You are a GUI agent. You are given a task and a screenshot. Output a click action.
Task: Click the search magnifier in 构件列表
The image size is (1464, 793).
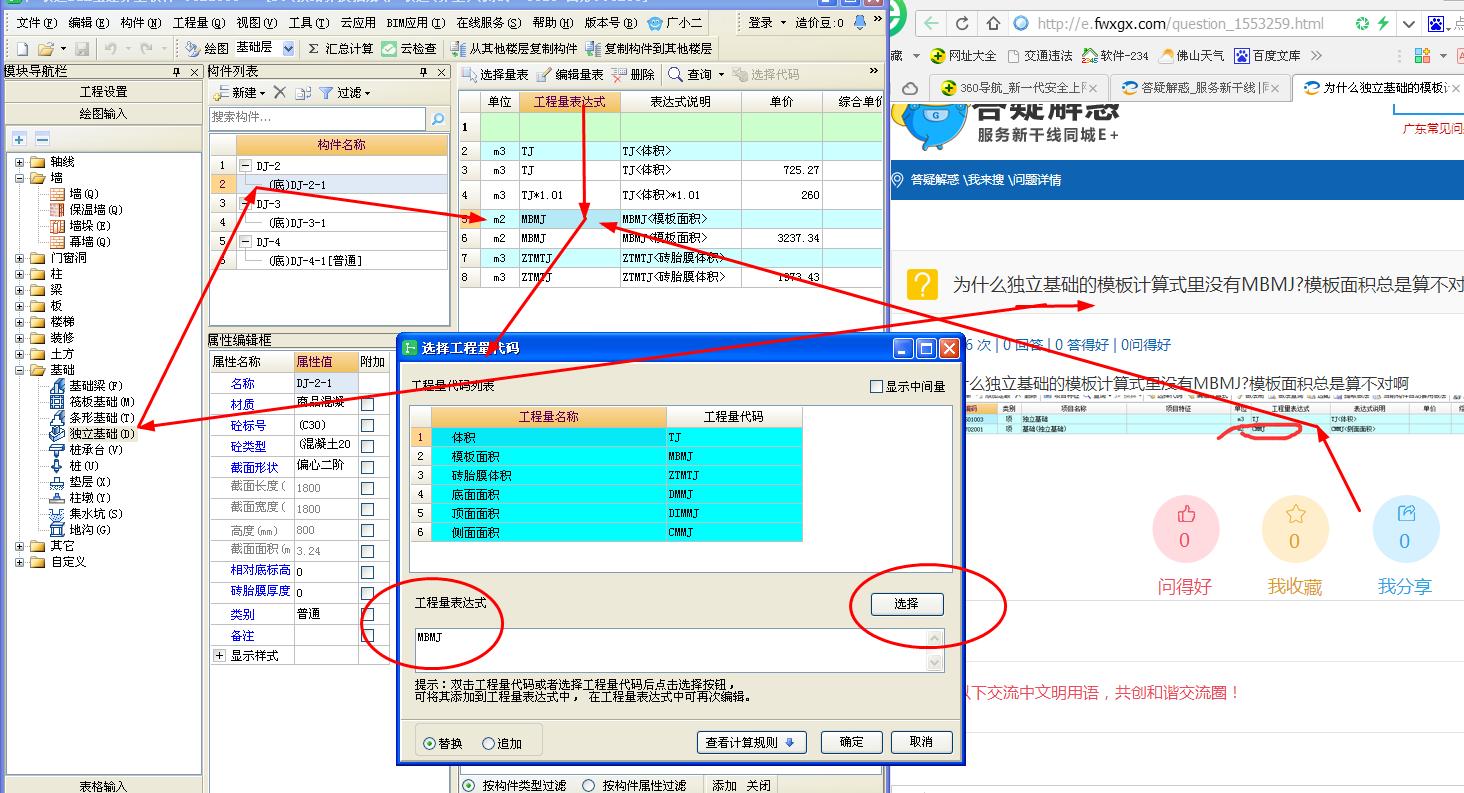437,119
